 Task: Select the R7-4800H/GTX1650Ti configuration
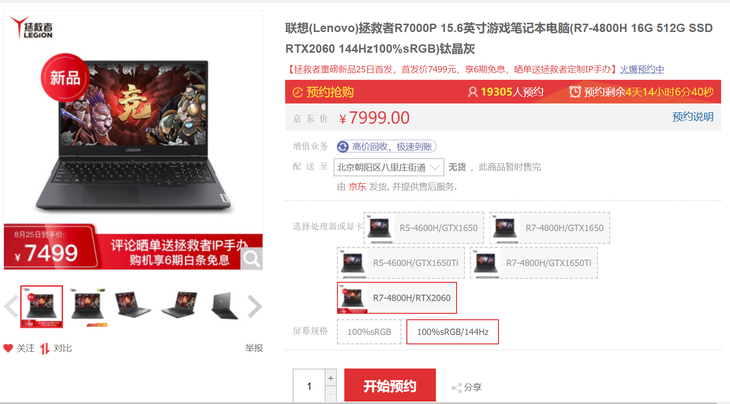click(x=534, y=263)
